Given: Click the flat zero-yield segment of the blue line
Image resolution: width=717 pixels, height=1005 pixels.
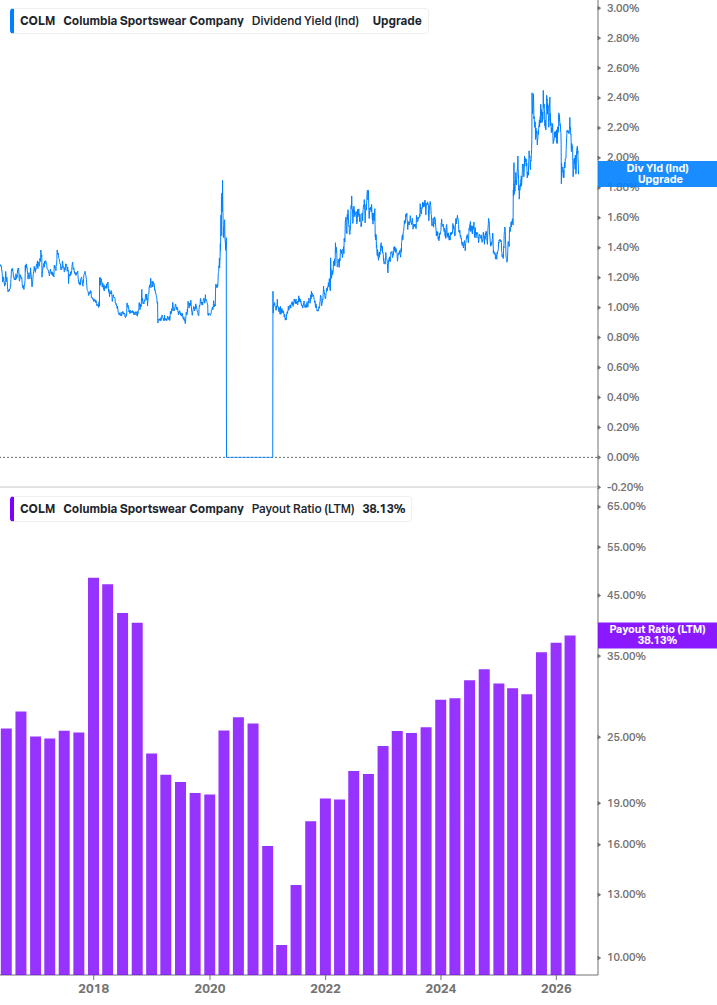Looking at the screenshot, I should click(x=250, y=457).
